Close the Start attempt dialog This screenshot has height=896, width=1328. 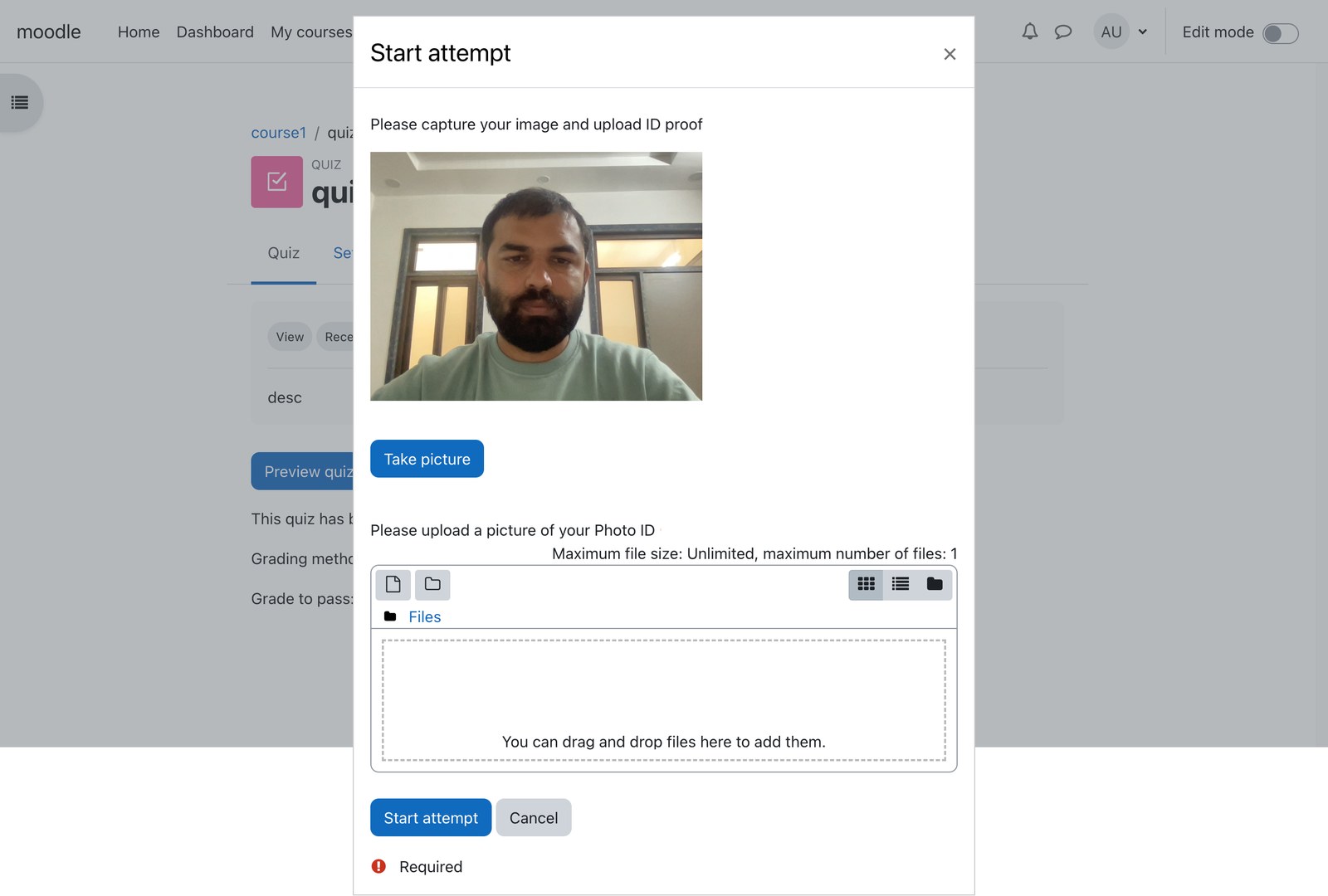coord(950,54)
